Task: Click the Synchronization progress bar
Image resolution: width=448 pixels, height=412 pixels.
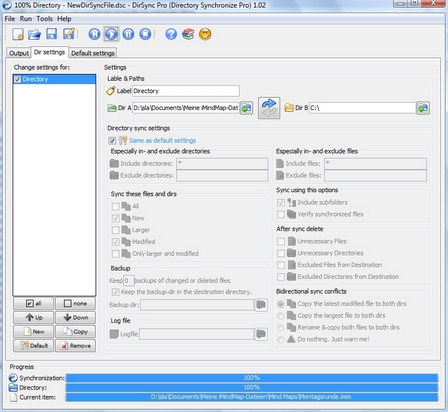Action: [252, 378]
